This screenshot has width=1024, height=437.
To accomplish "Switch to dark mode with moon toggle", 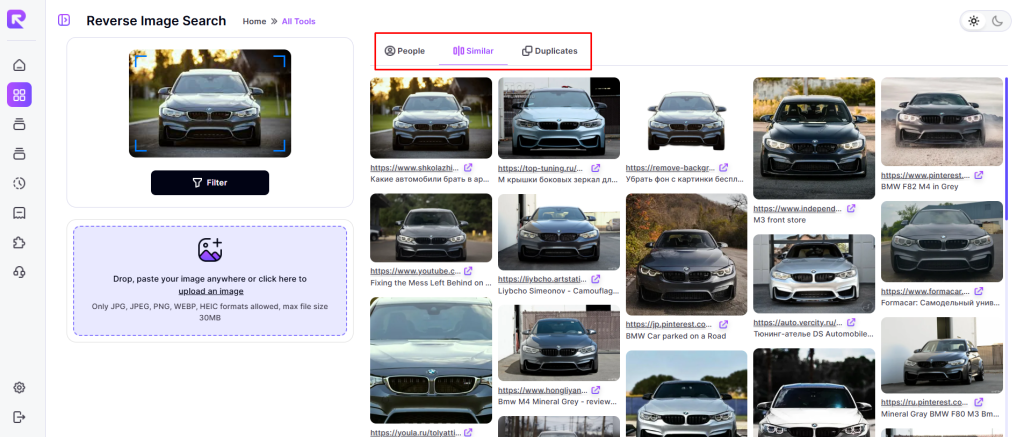I will (996, 21).
